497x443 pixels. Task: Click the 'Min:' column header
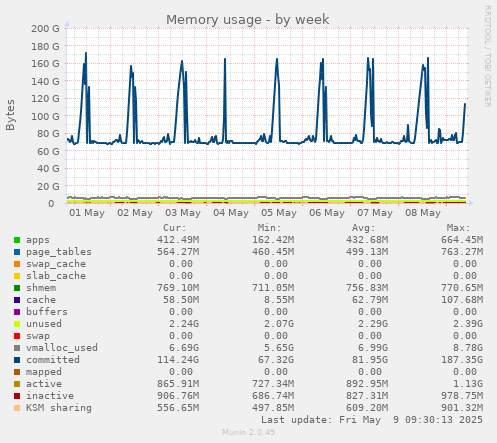pyautogui.click(x=269, y=228)
